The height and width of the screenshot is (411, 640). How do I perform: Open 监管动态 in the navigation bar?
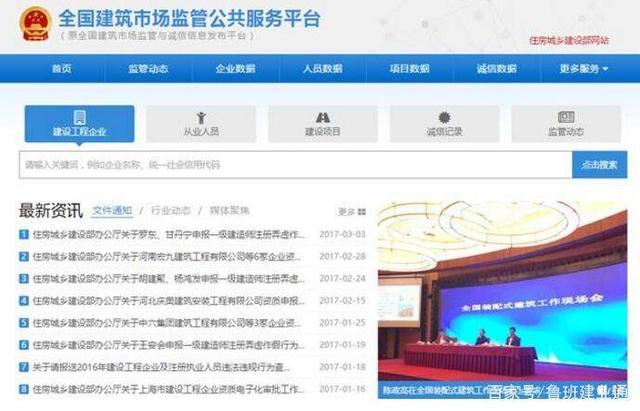click(x=148, y=69)
